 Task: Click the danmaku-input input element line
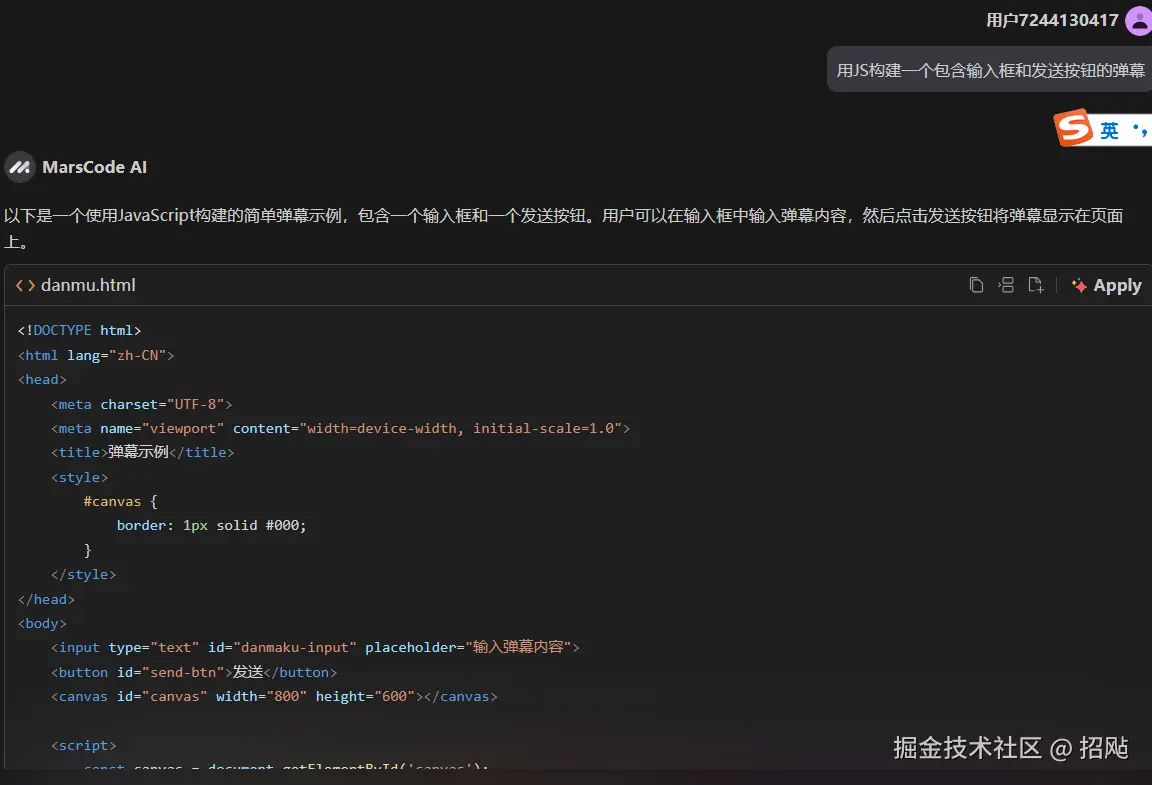pyautogui.click(x=315, y=648)
